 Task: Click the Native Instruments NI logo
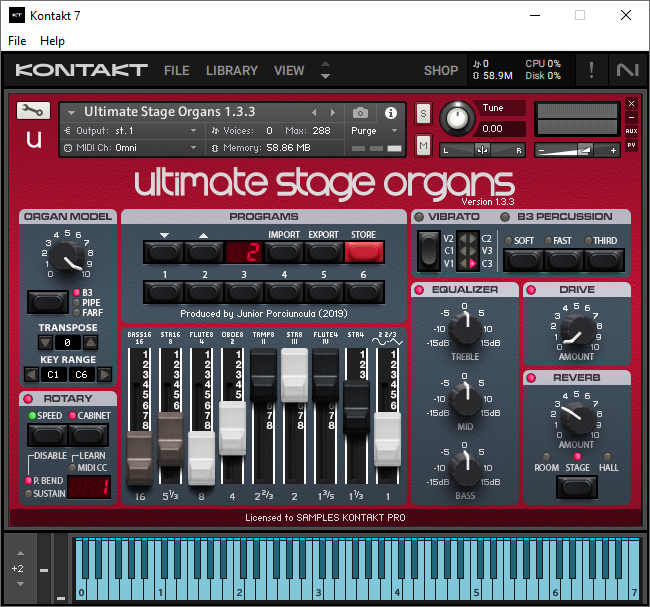pos(627,70)
